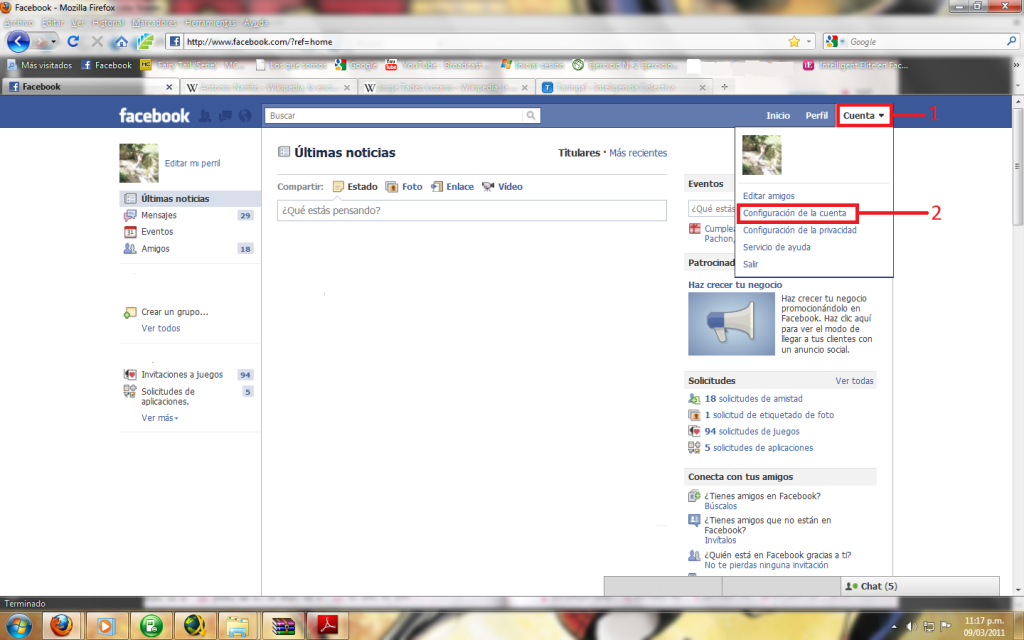Open the Marcadores menu
The height and width of the screenshot is (640, 1024).
point(154,22)
